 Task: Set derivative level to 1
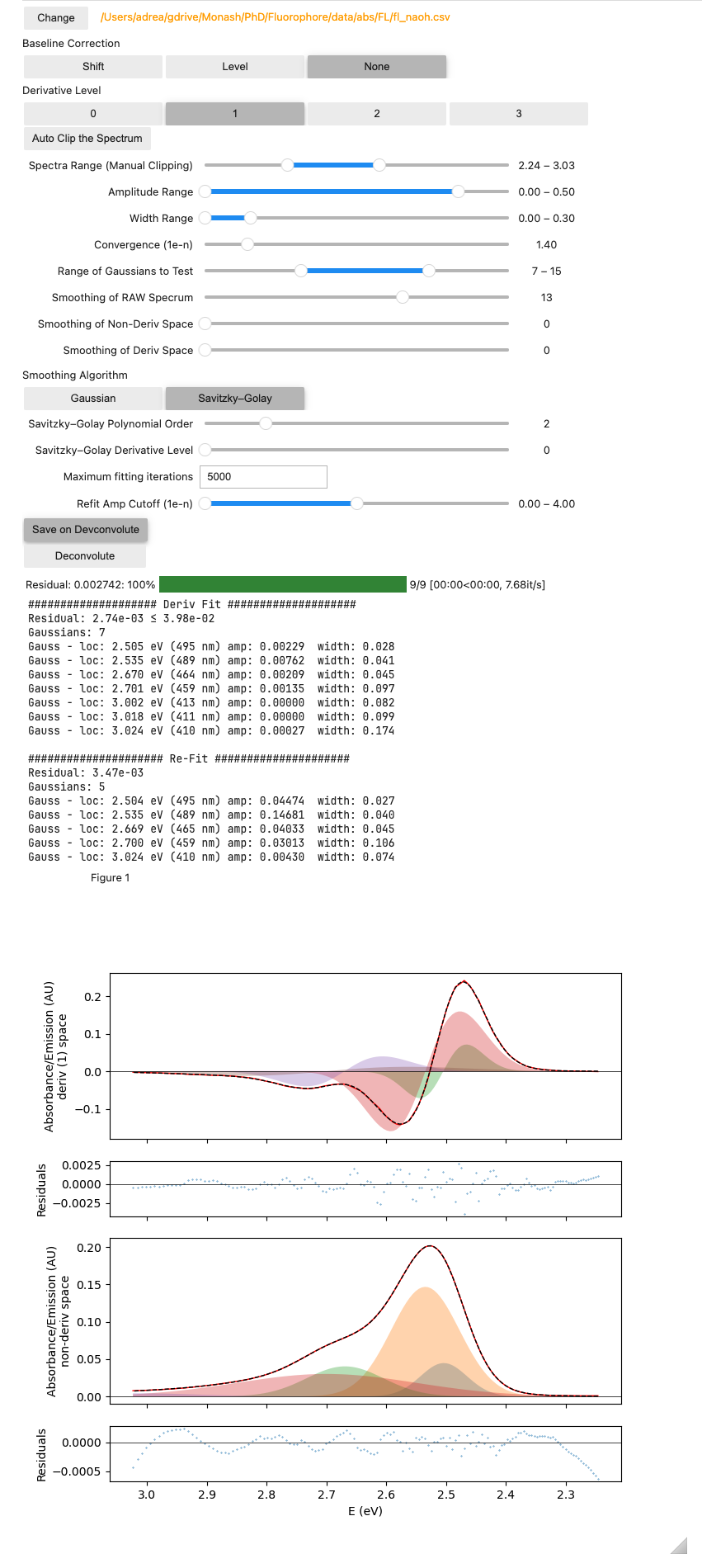point(235,114)
